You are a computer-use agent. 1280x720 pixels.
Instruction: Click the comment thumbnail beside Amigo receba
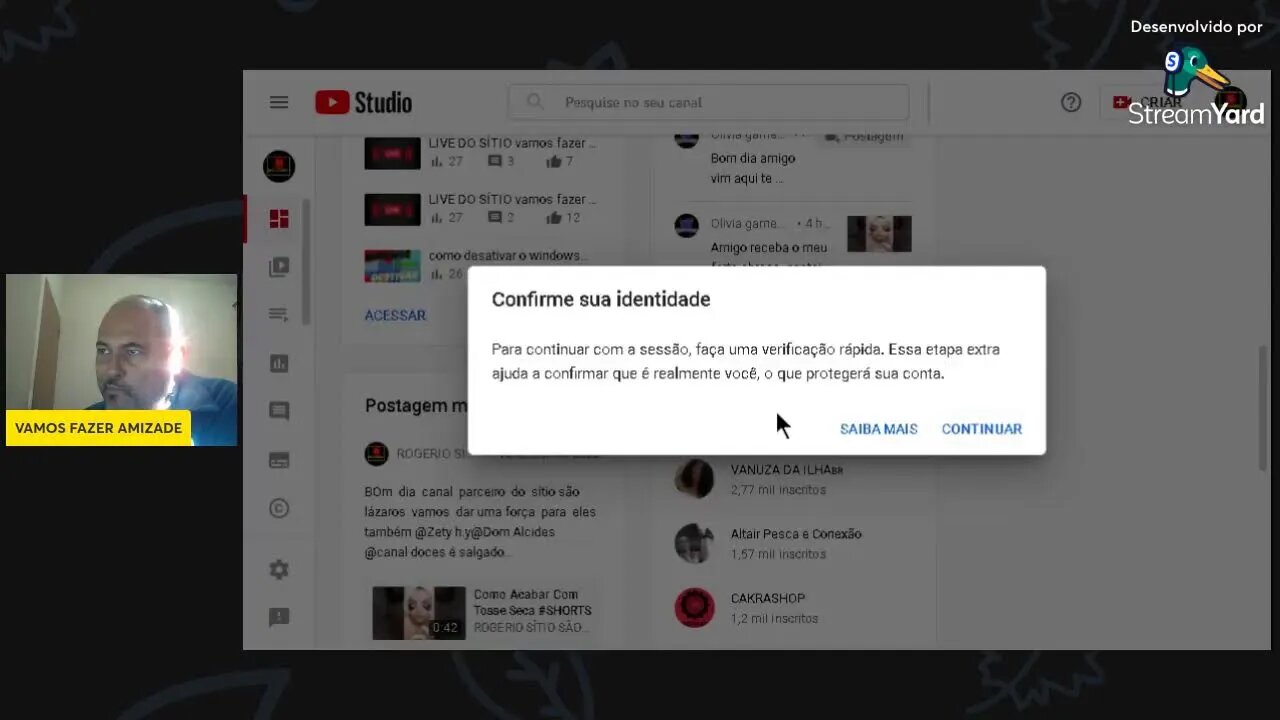879,233
